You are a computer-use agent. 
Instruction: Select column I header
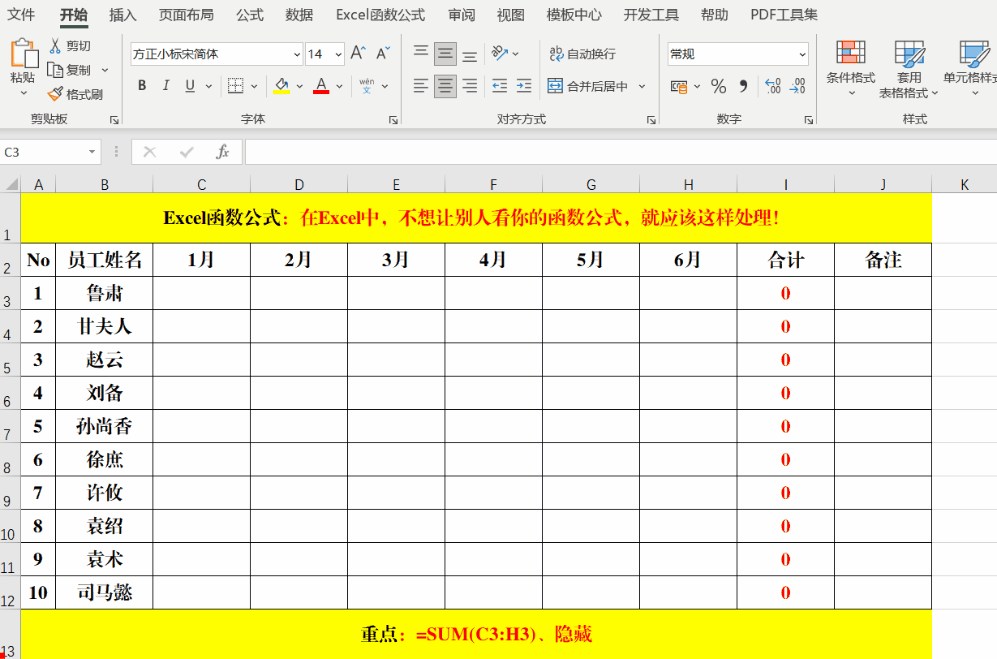[x=786, y=184]
